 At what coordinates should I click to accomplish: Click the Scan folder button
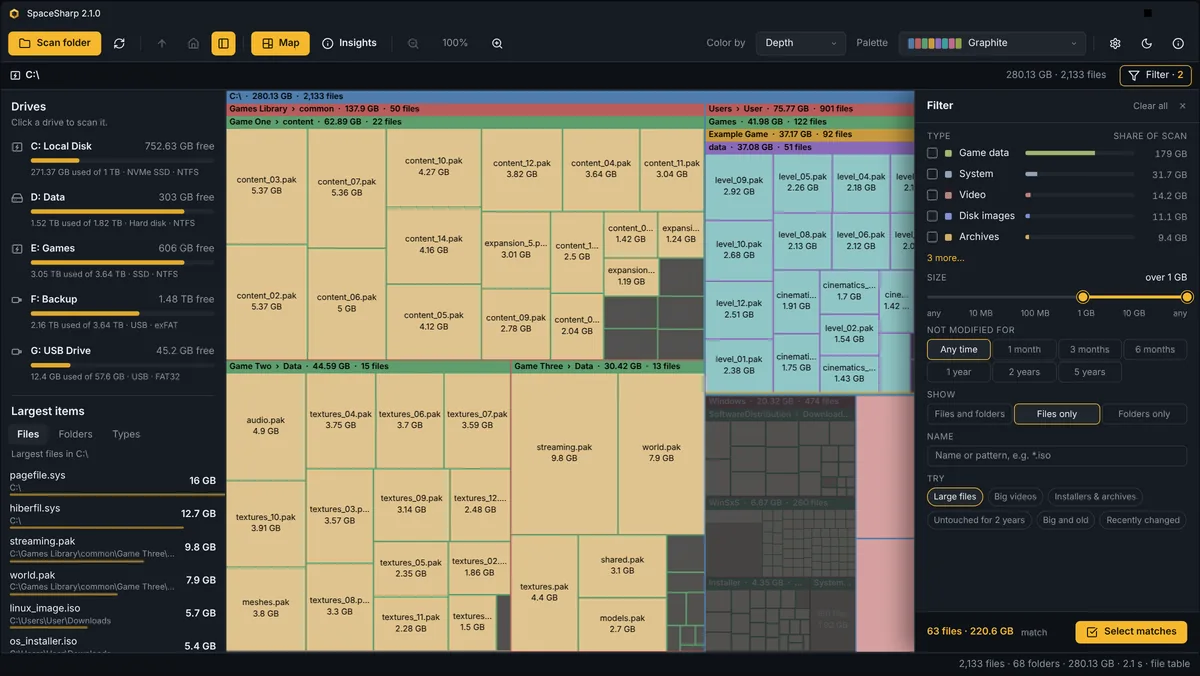coord(54,43)
